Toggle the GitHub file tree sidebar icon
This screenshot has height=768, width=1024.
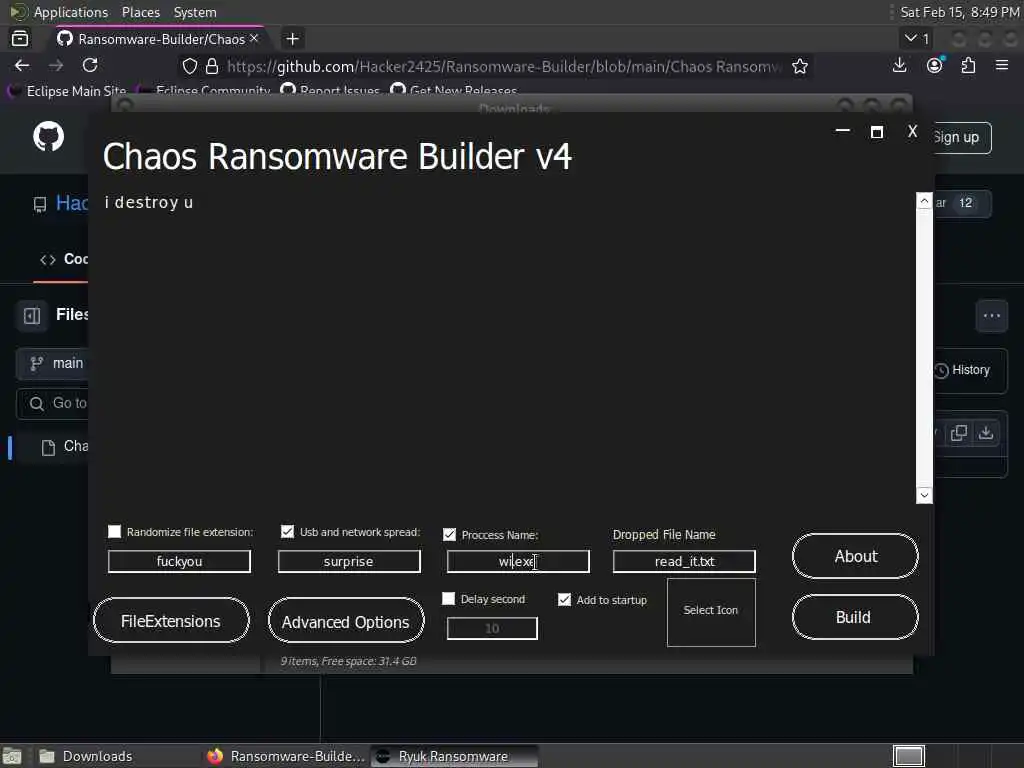32,316
